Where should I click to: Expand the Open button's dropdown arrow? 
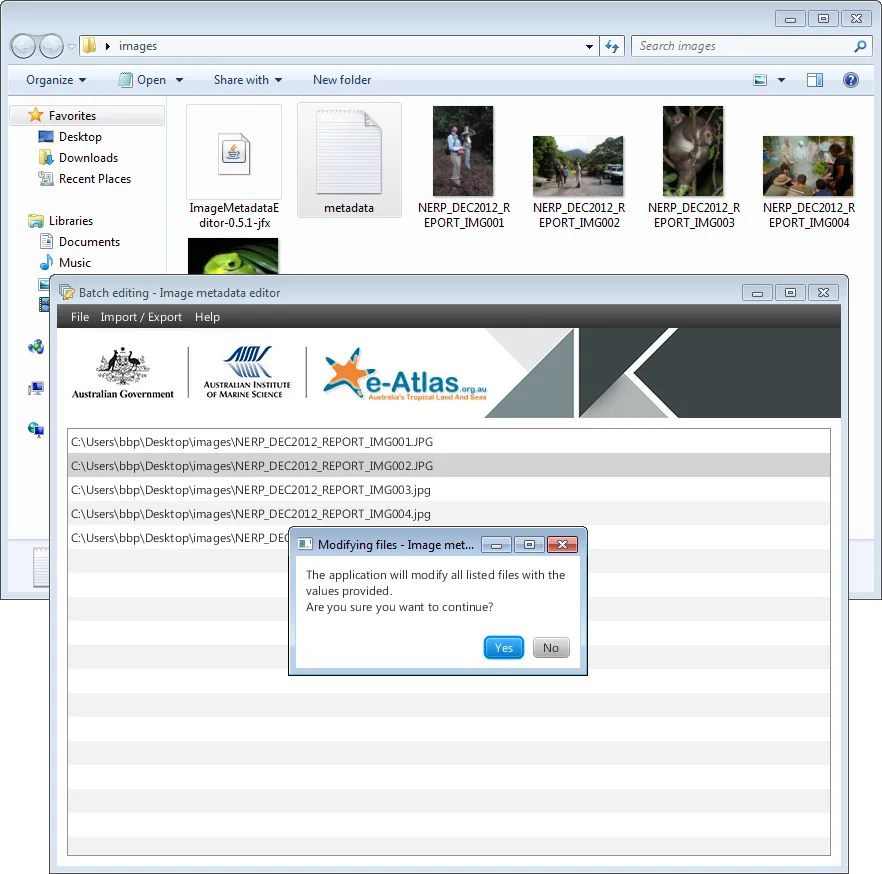click(x=179, y=80)
